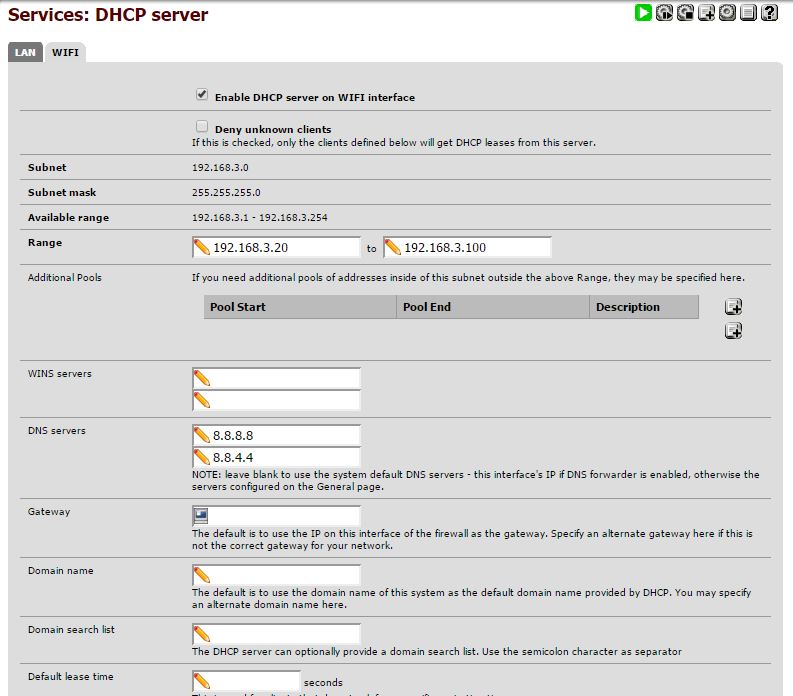Open the log entries list icon
The image size is (793, 696).
click(748, 13)
